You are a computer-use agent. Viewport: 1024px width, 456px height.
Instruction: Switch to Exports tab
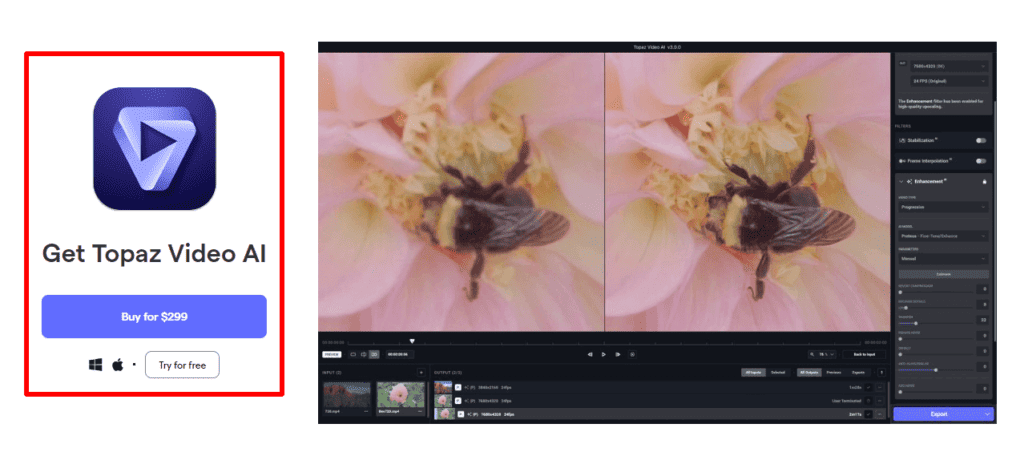[x=858, y=372]
